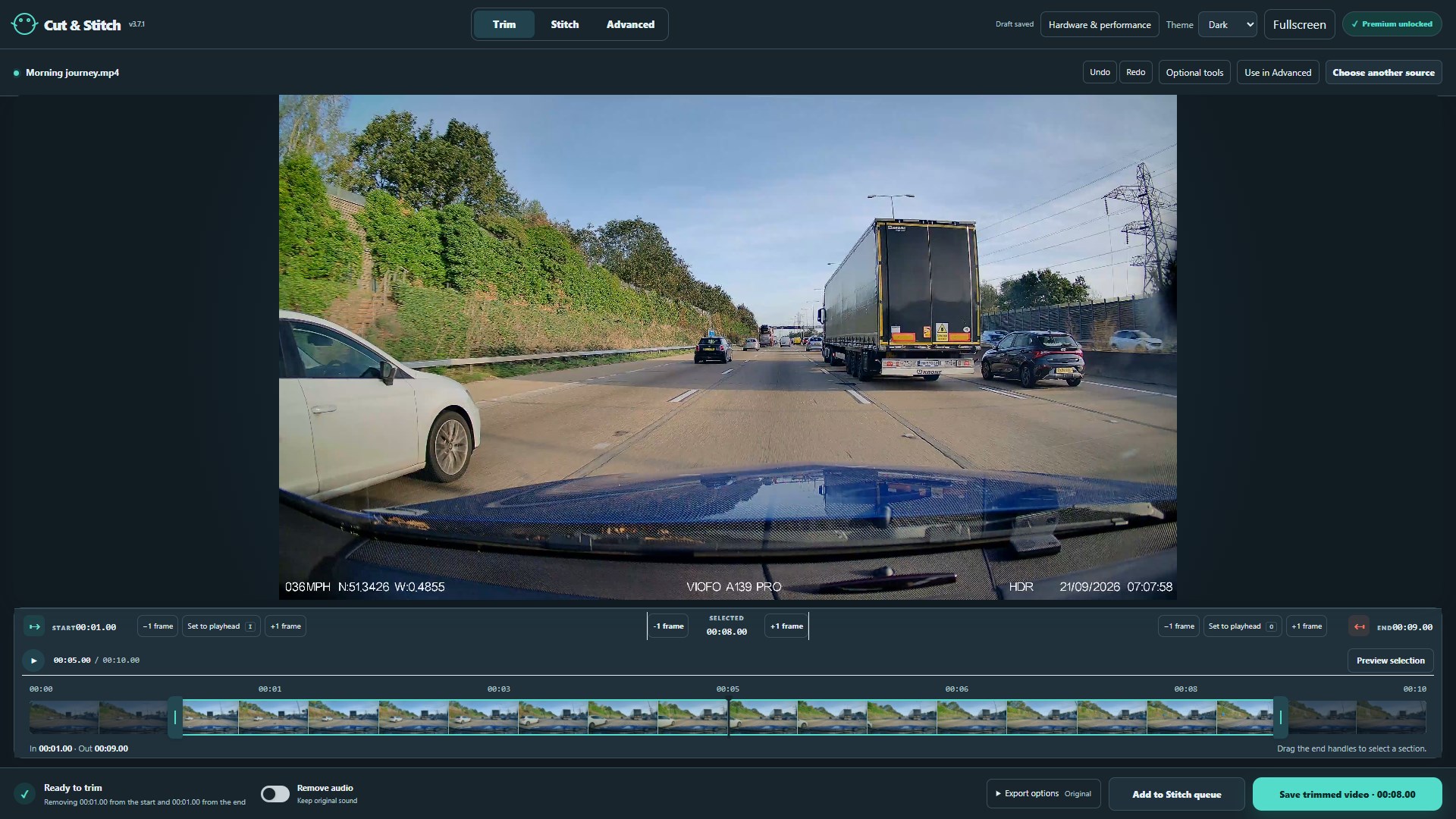The height and width of the screenshot is (819, 1456).
Task: Shift selection +1 frame in center controls
Action: 786,626
